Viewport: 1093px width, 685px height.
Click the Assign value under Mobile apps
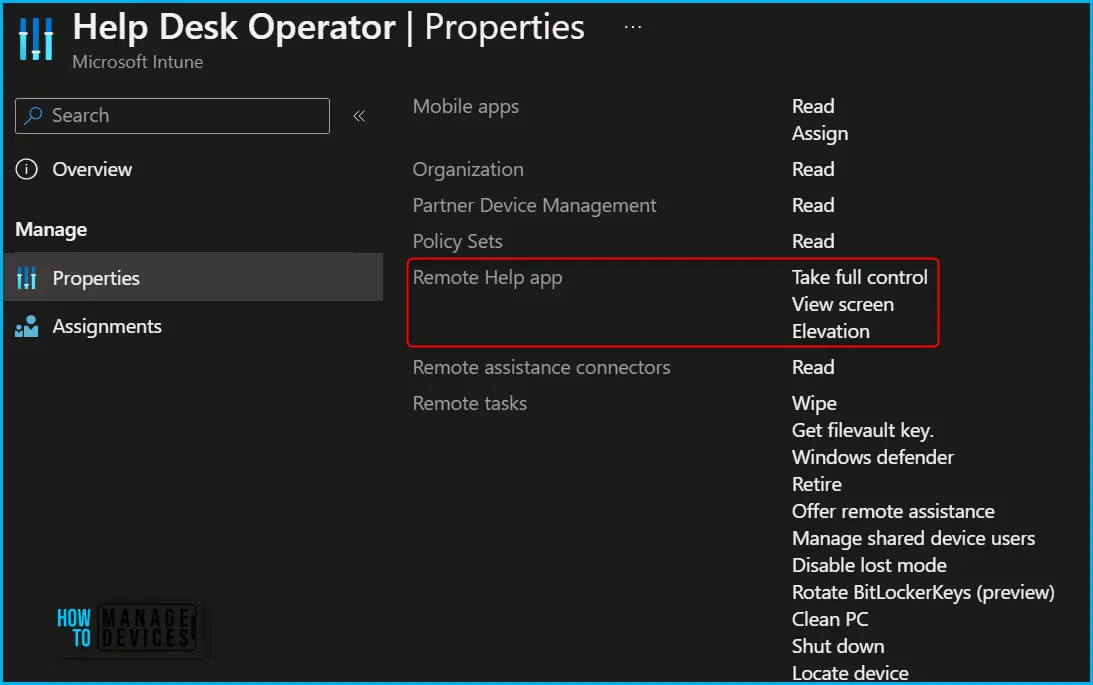[x=820, y=134]
